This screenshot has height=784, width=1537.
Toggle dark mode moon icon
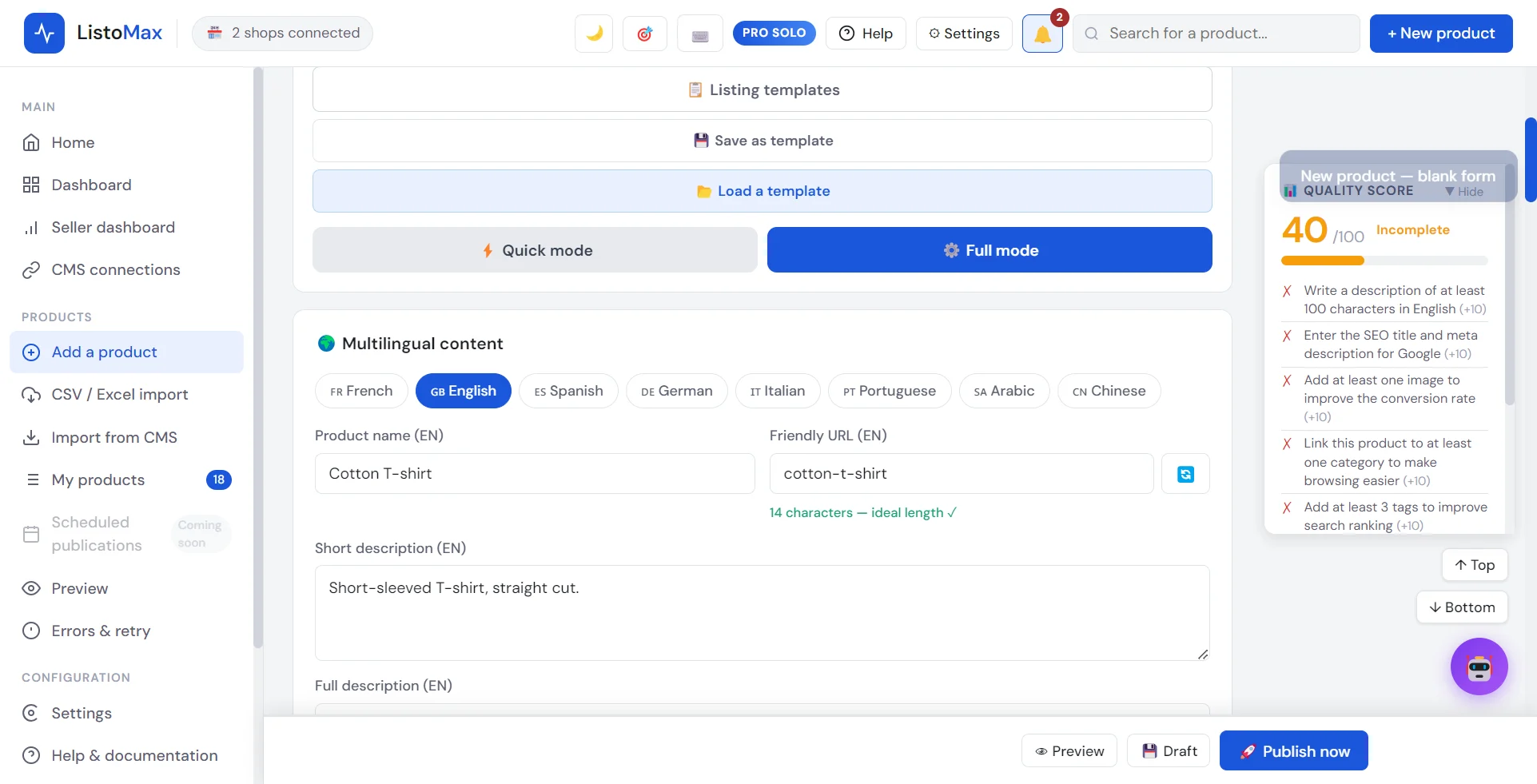594,34
